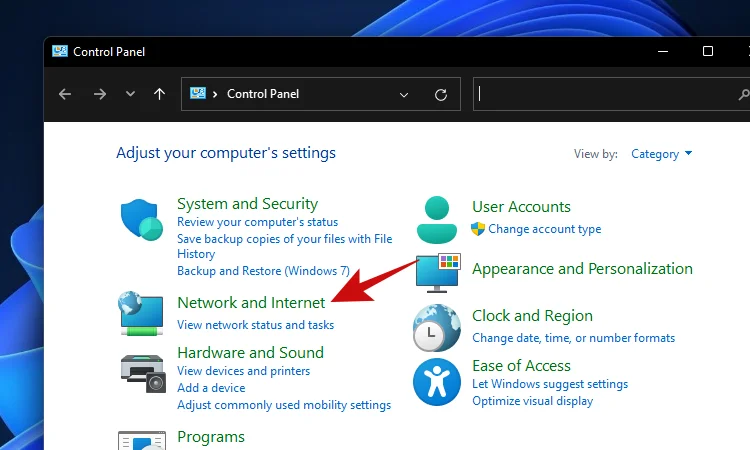Open Appearance and Personalization
The image size is (750, 450).
point(582,269)
